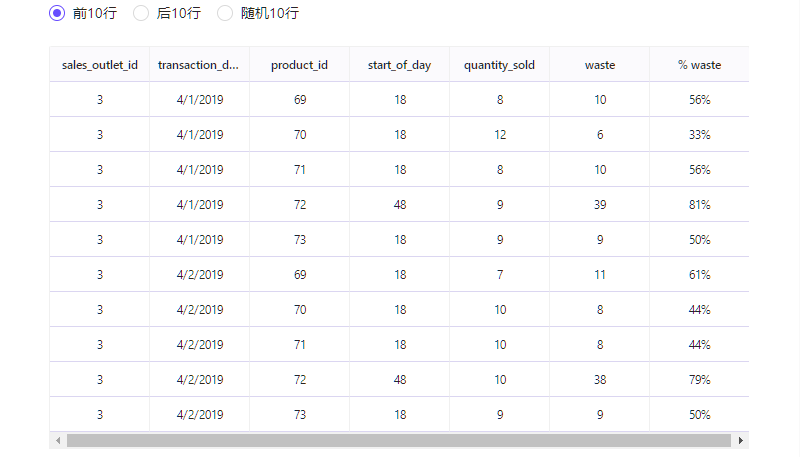Click the quantity_sold column header

pyautogui.click(x=499, y=65)
